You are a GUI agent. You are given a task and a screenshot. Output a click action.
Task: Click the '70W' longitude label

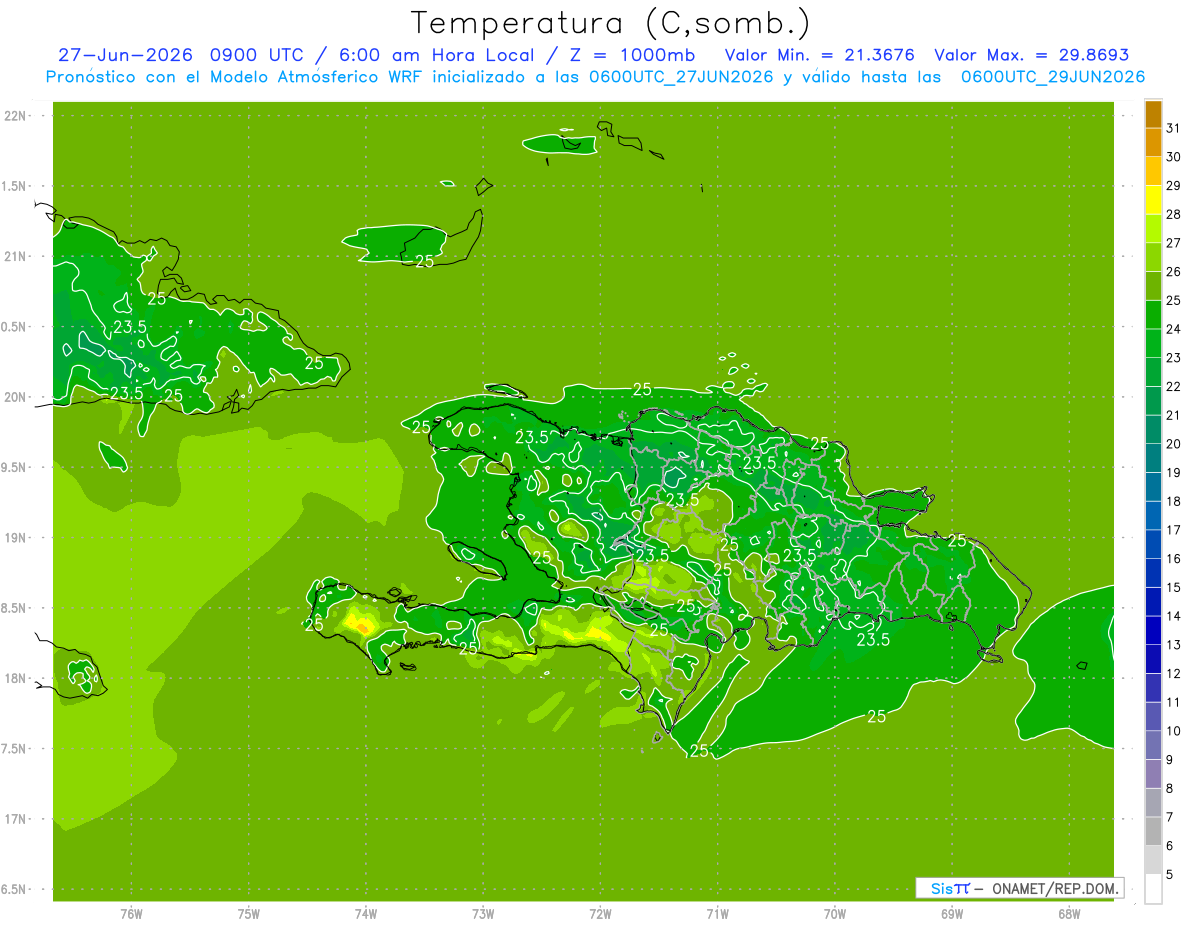tap(835, 913)
